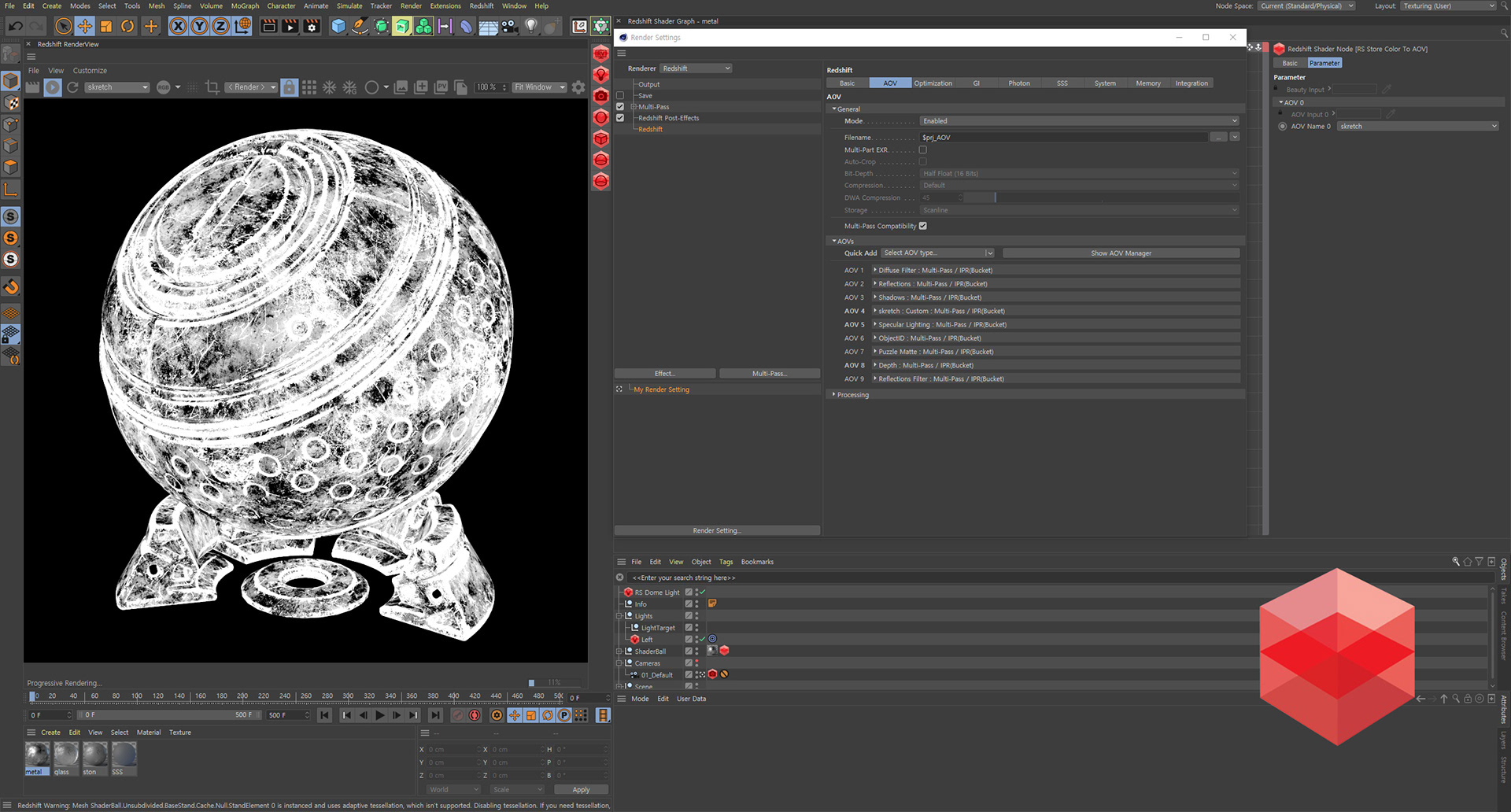Switch to the Optimization tab

[x=933, y=83]
